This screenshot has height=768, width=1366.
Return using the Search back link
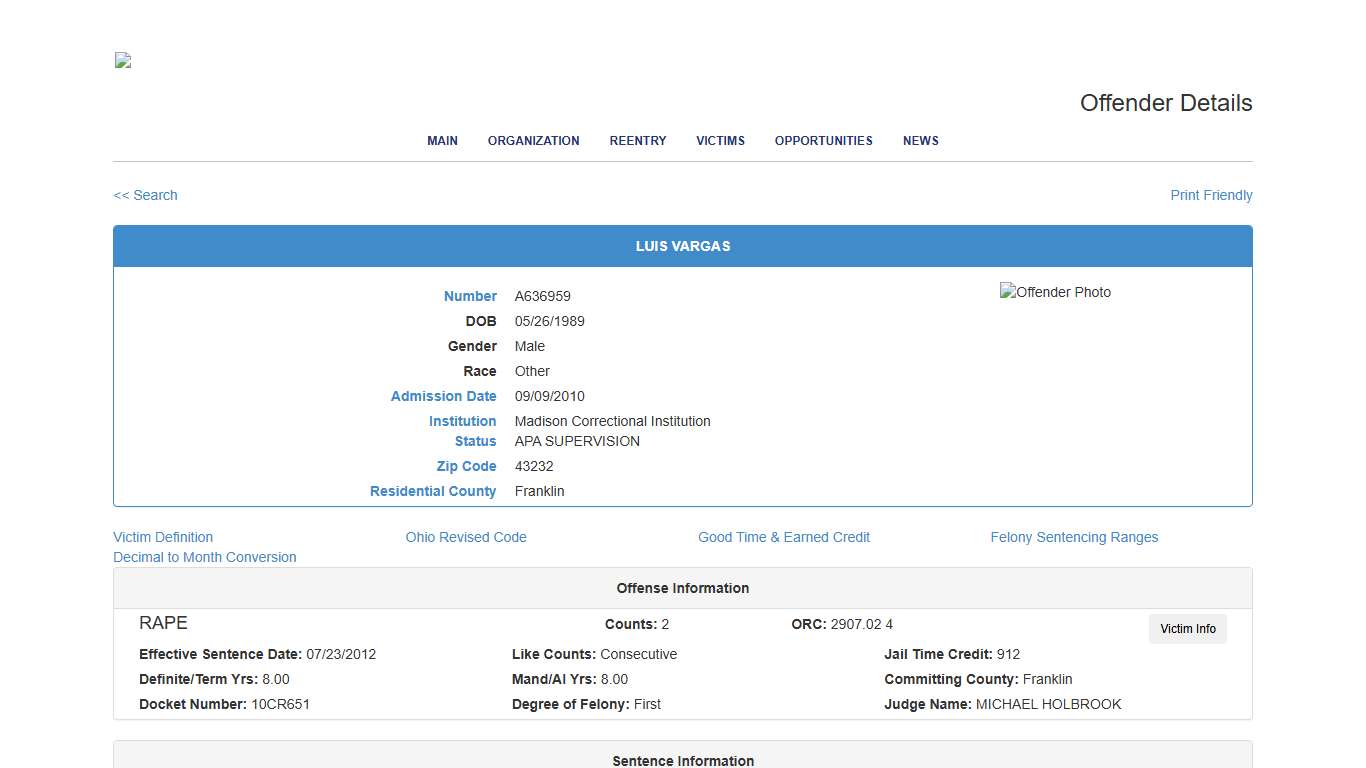tap(145, 195)
